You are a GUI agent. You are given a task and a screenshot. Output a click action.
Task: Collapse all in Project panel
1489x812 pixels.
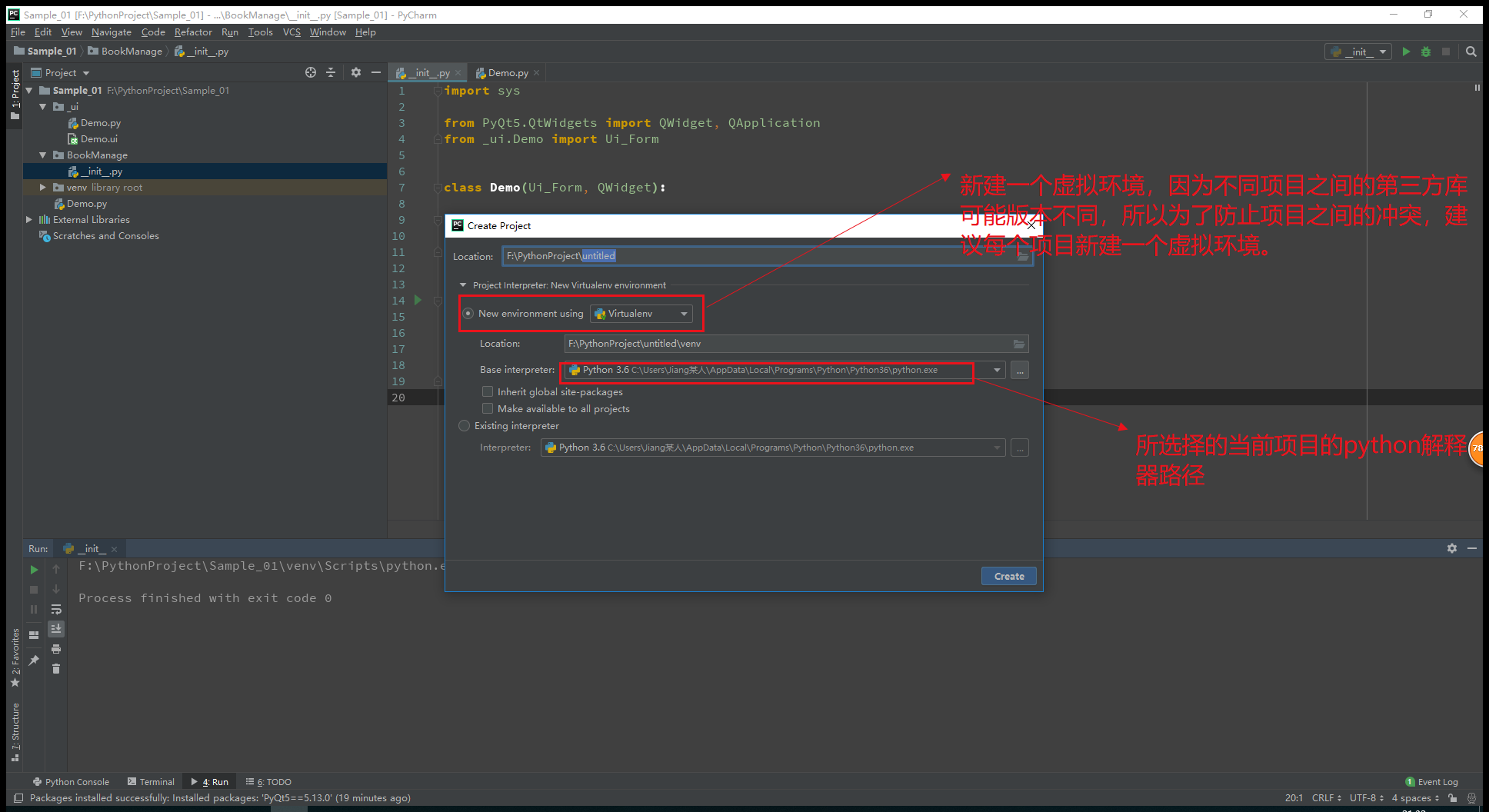[331, 72]
